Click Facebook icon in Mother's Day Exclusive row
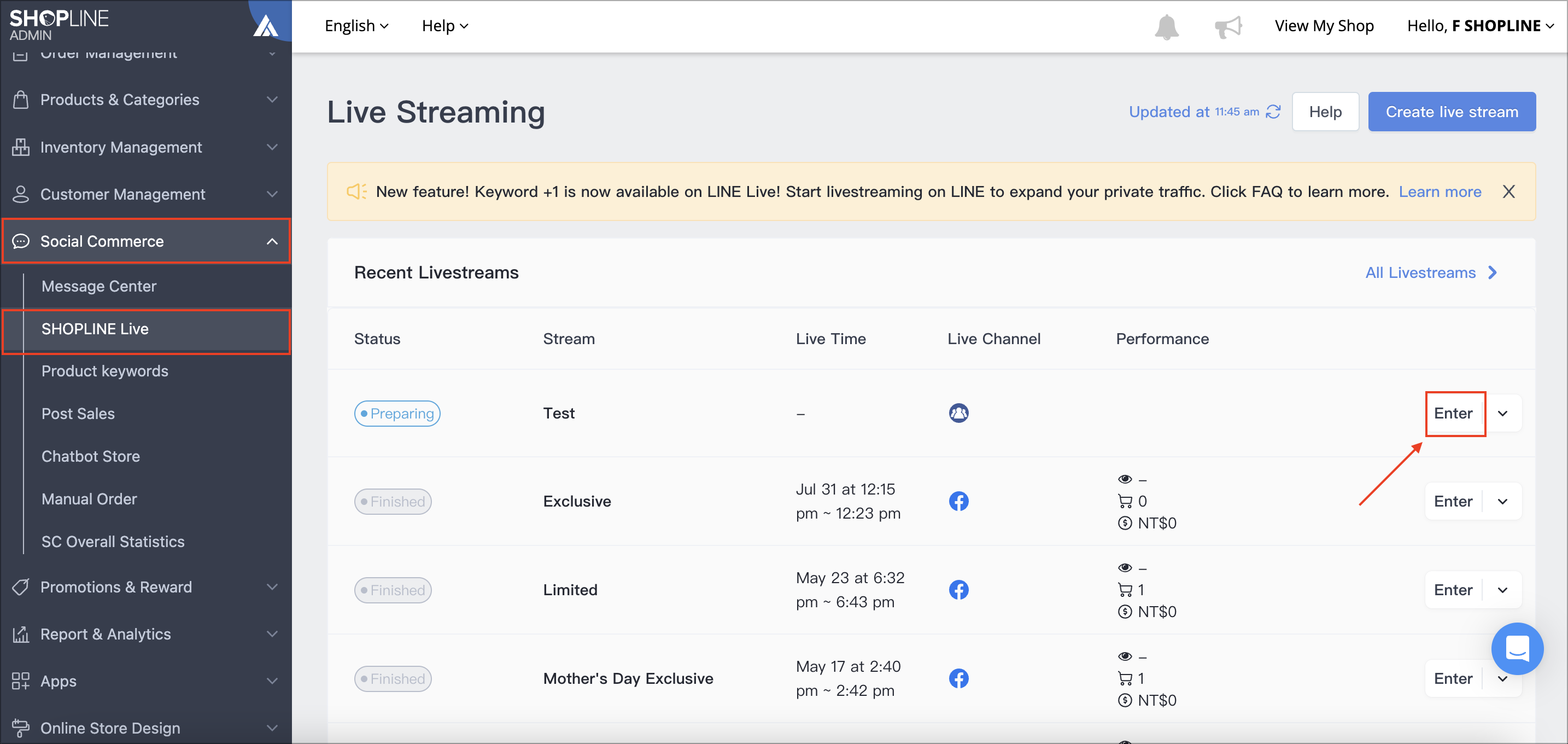The height and width of the screenshot is (744, 1568). point(959,678)
